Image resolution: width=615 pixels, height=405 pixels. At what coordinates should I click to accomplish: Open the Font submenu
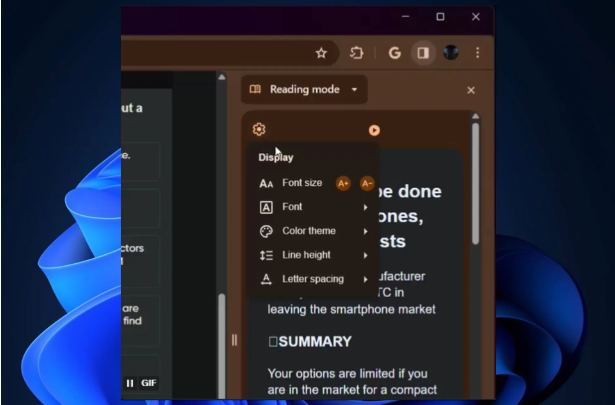click(x=314, y=207)
